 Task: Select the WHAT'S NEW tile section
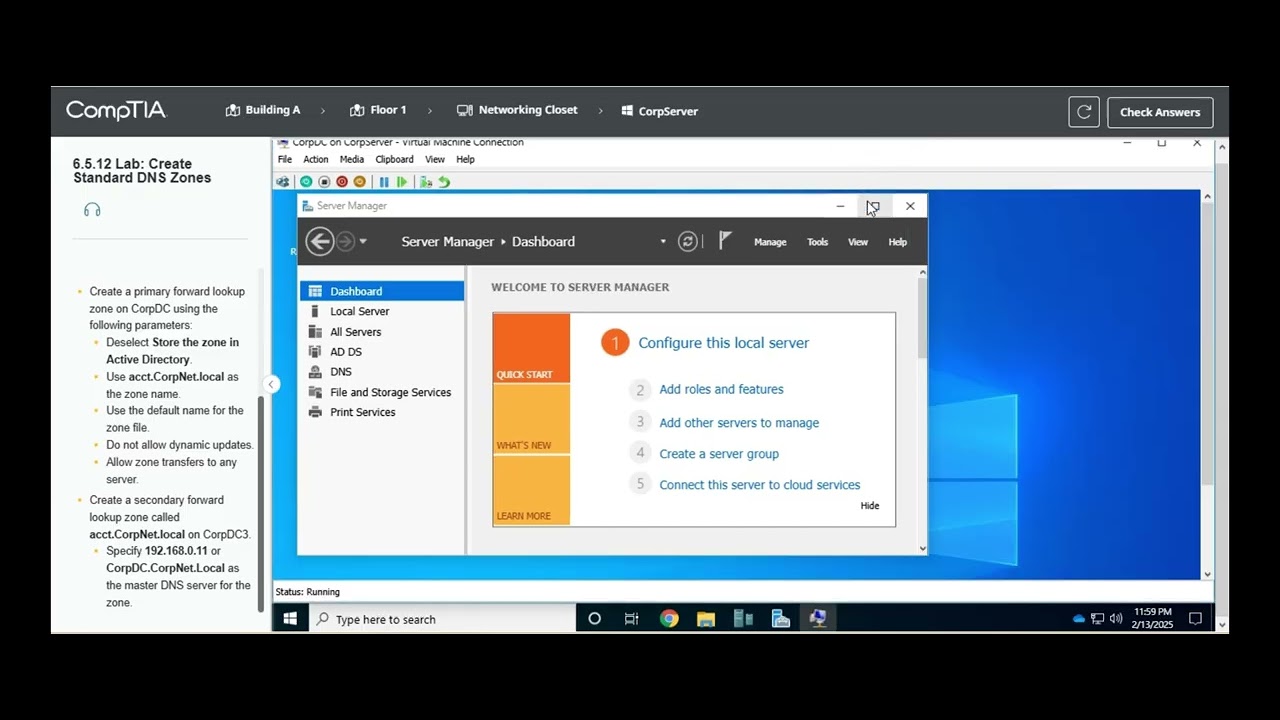(x=531, y=420)
